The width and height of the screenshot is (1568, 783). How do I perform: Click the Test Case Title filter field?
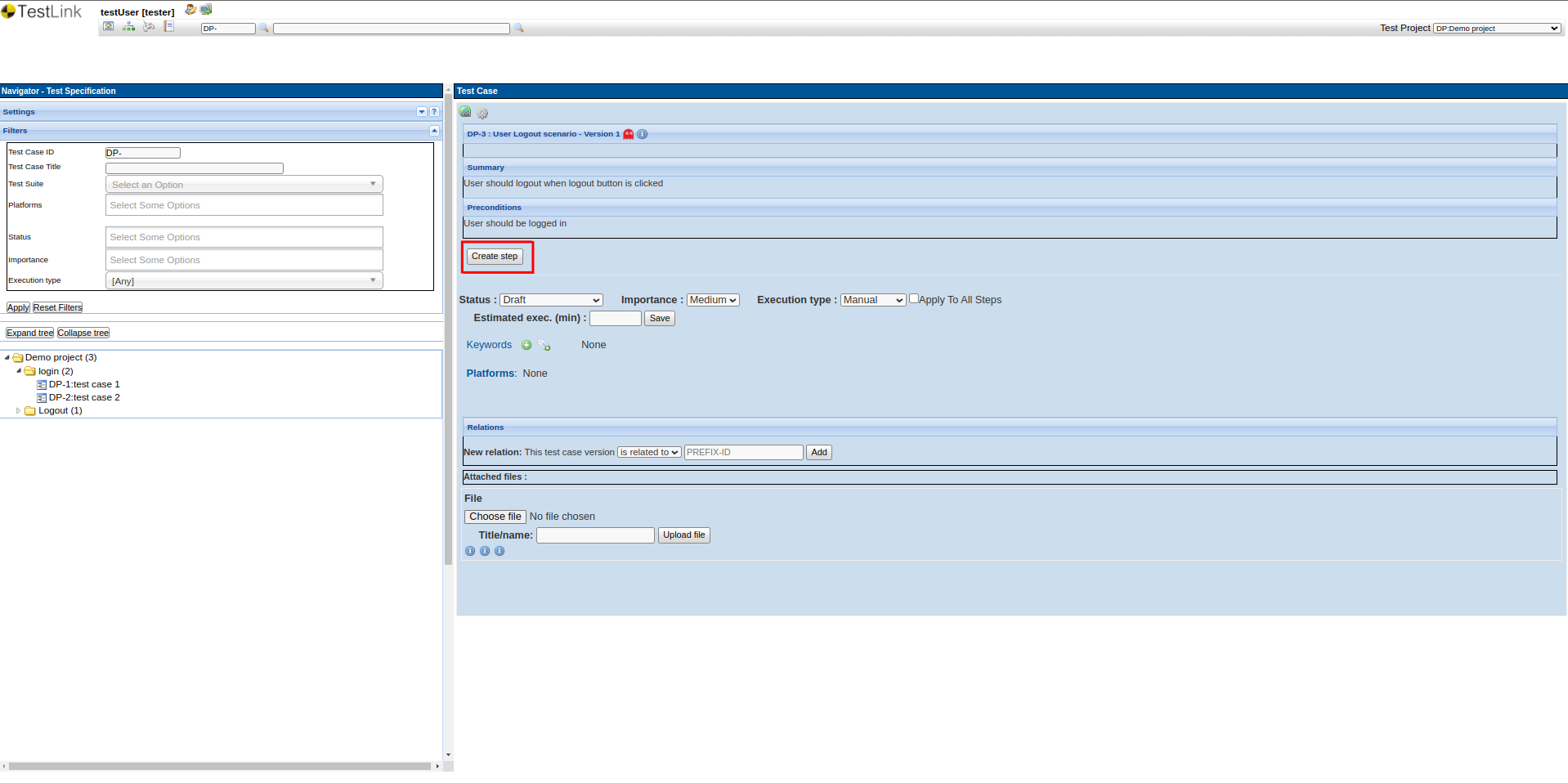(195, 168)
